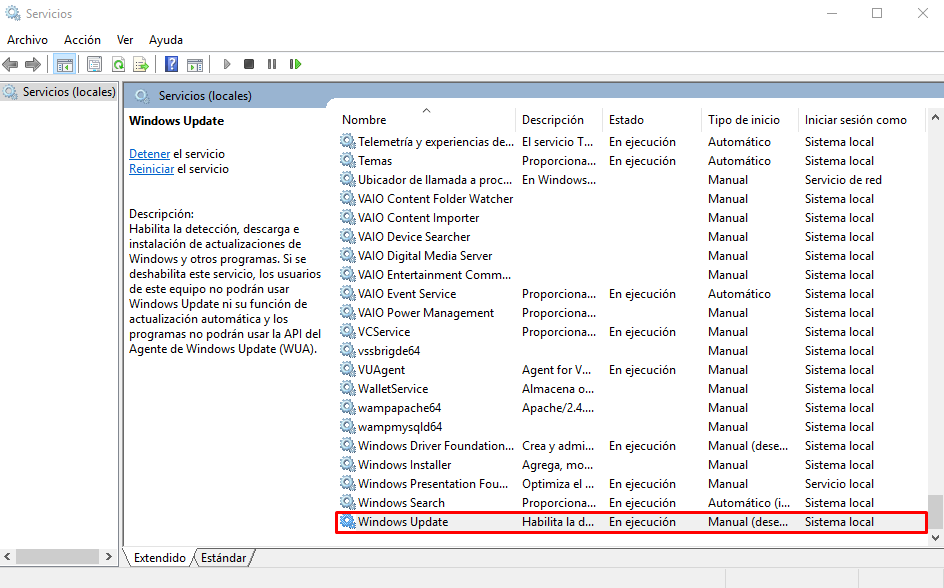Image resolution: width=944 pixels, height=588 pixels.
Task: Select the VAIO Content Importer service
Action: (x=631, y=217)
